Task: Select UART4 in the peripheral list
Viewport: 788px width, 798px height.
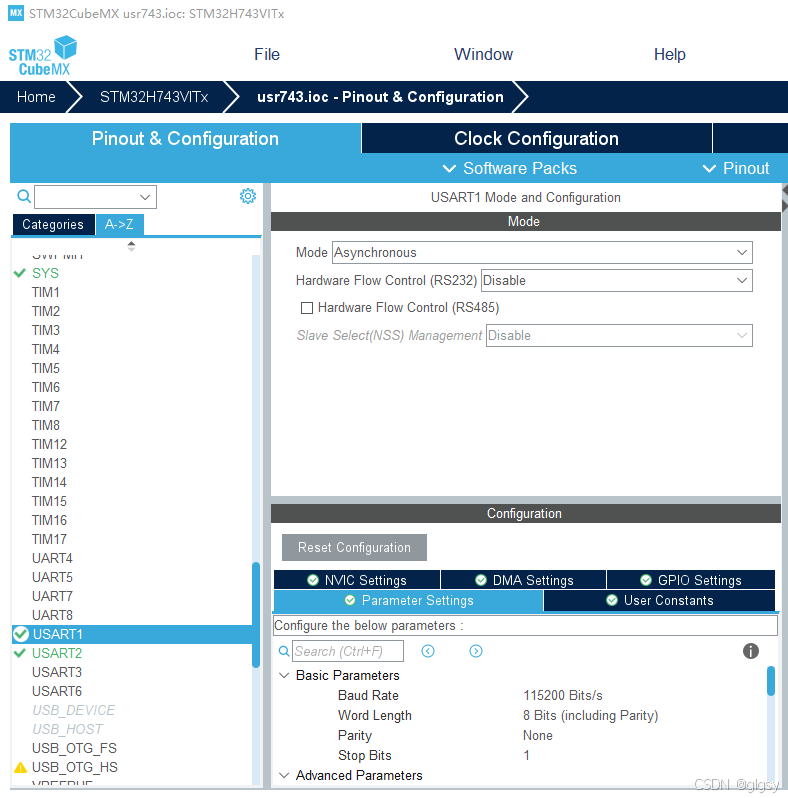Action: click(x=52, y=558)
